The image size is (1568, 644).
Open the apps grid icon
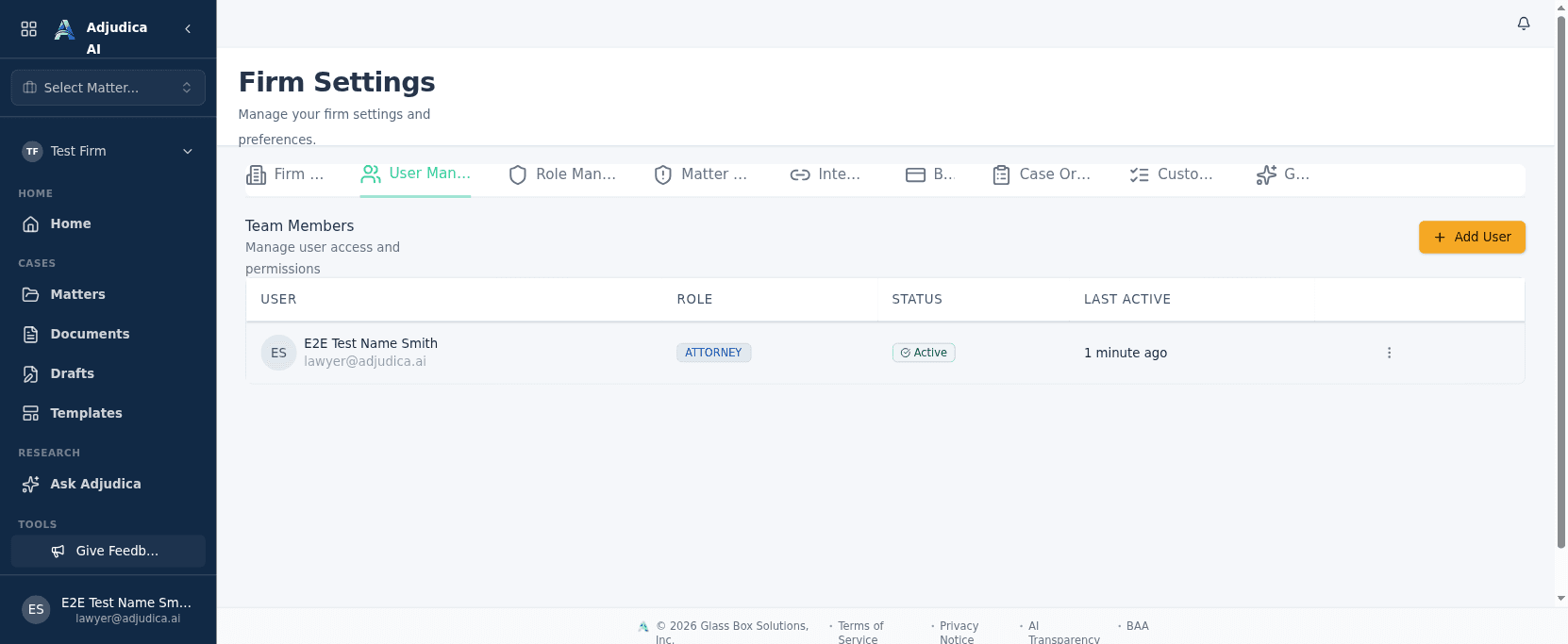pos(29,28)
